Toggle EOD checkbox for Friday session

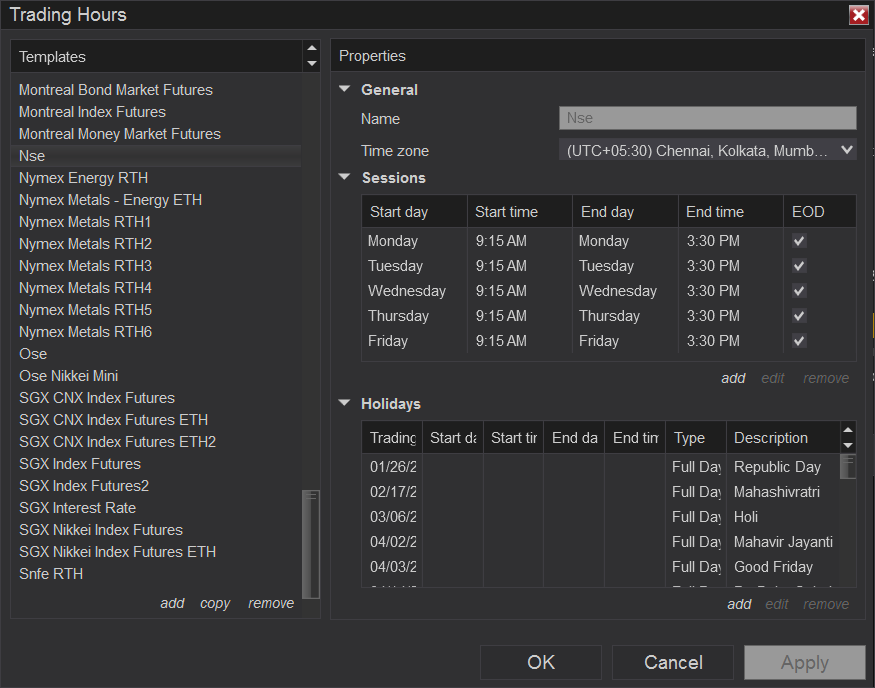799,341
